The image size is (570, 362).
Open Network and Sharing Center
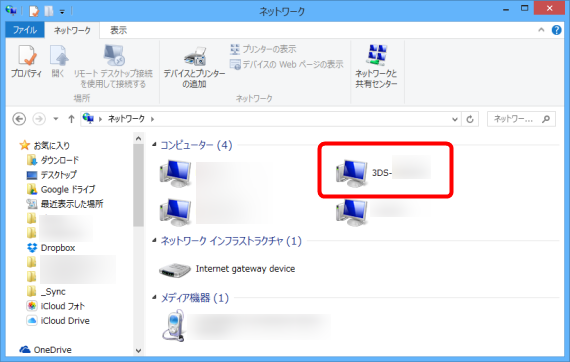[x=376, y=67]
